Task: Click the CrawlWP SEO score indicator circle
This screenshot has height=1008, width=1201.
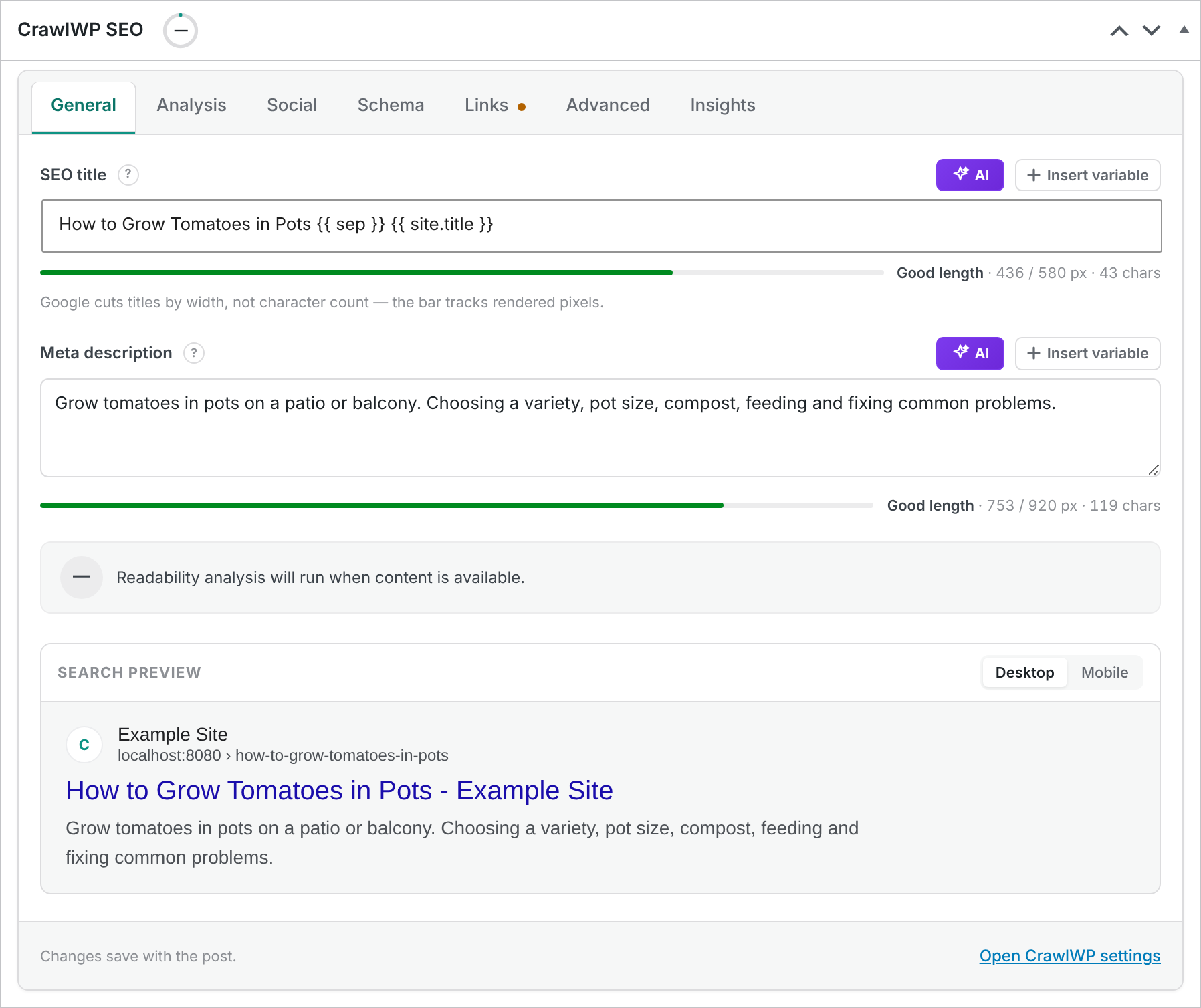Action: (181, 31)
